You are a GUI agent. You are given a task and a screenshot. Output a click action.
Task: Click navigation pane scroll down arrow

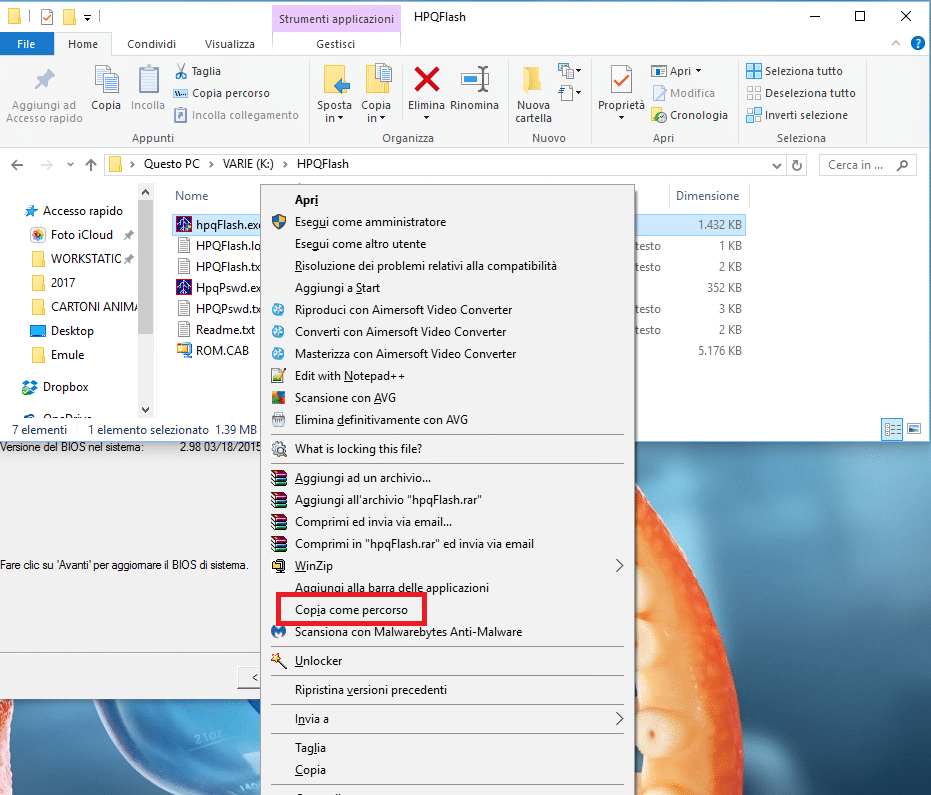point(145,410)
